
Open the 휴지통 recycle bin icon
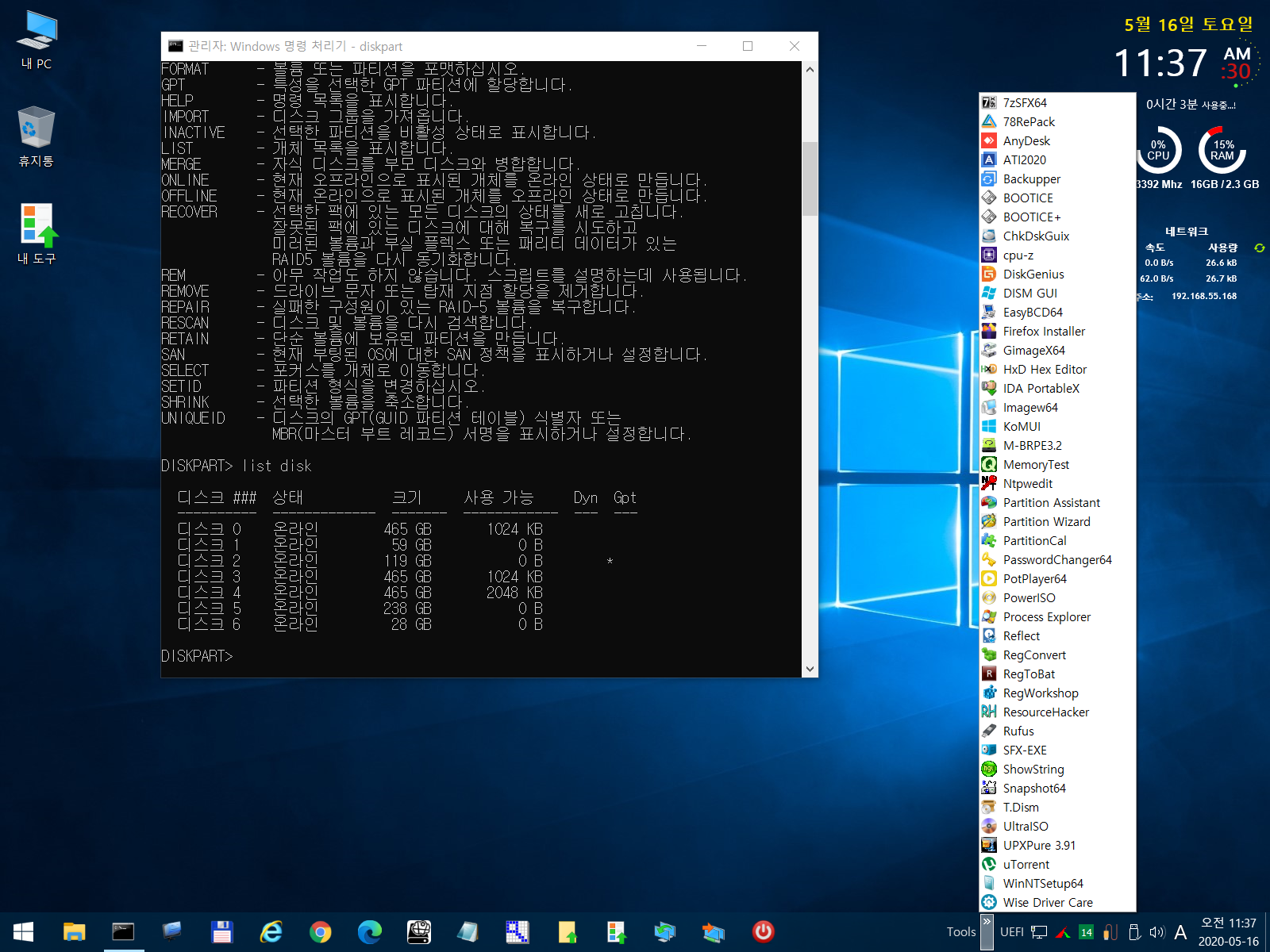pos(37,136)
